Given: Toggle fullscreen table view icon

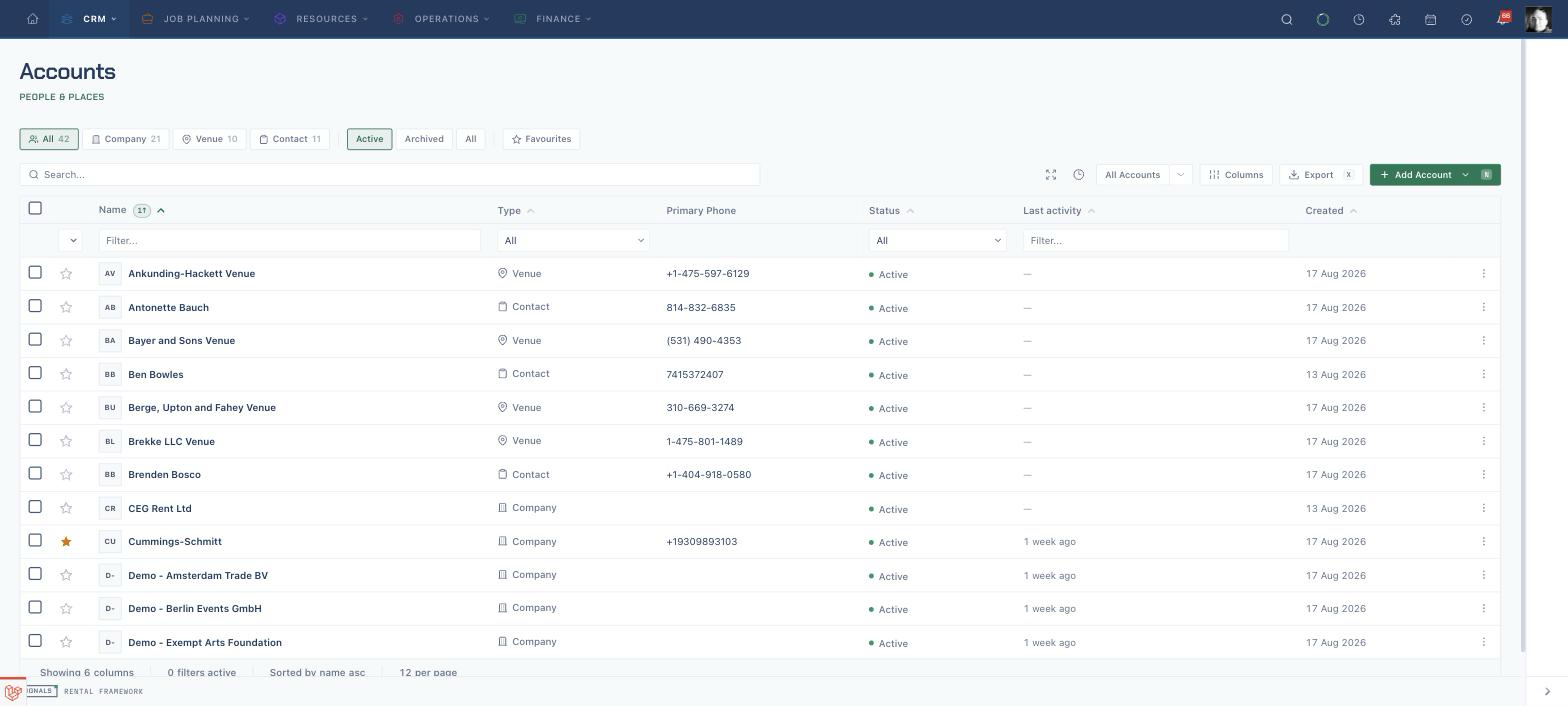Looking at the screenshot, I should click(1051, 175).
